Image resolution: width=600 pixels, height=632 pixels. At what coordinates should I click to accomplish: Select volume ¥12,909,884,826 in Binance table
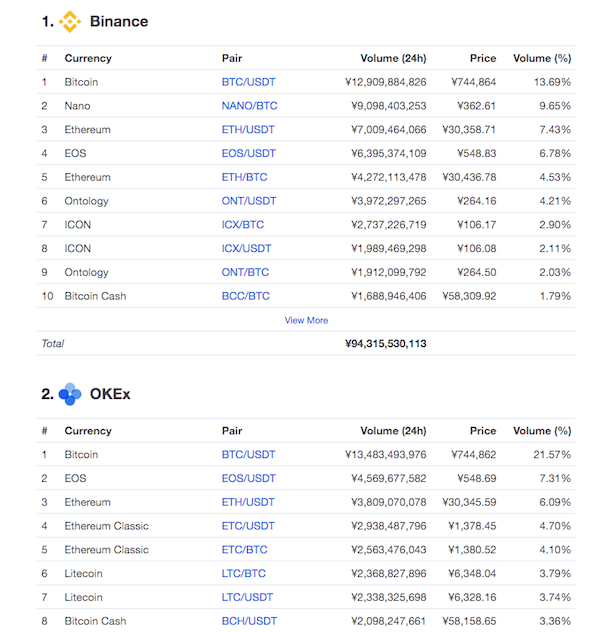[x=386, y=82]
